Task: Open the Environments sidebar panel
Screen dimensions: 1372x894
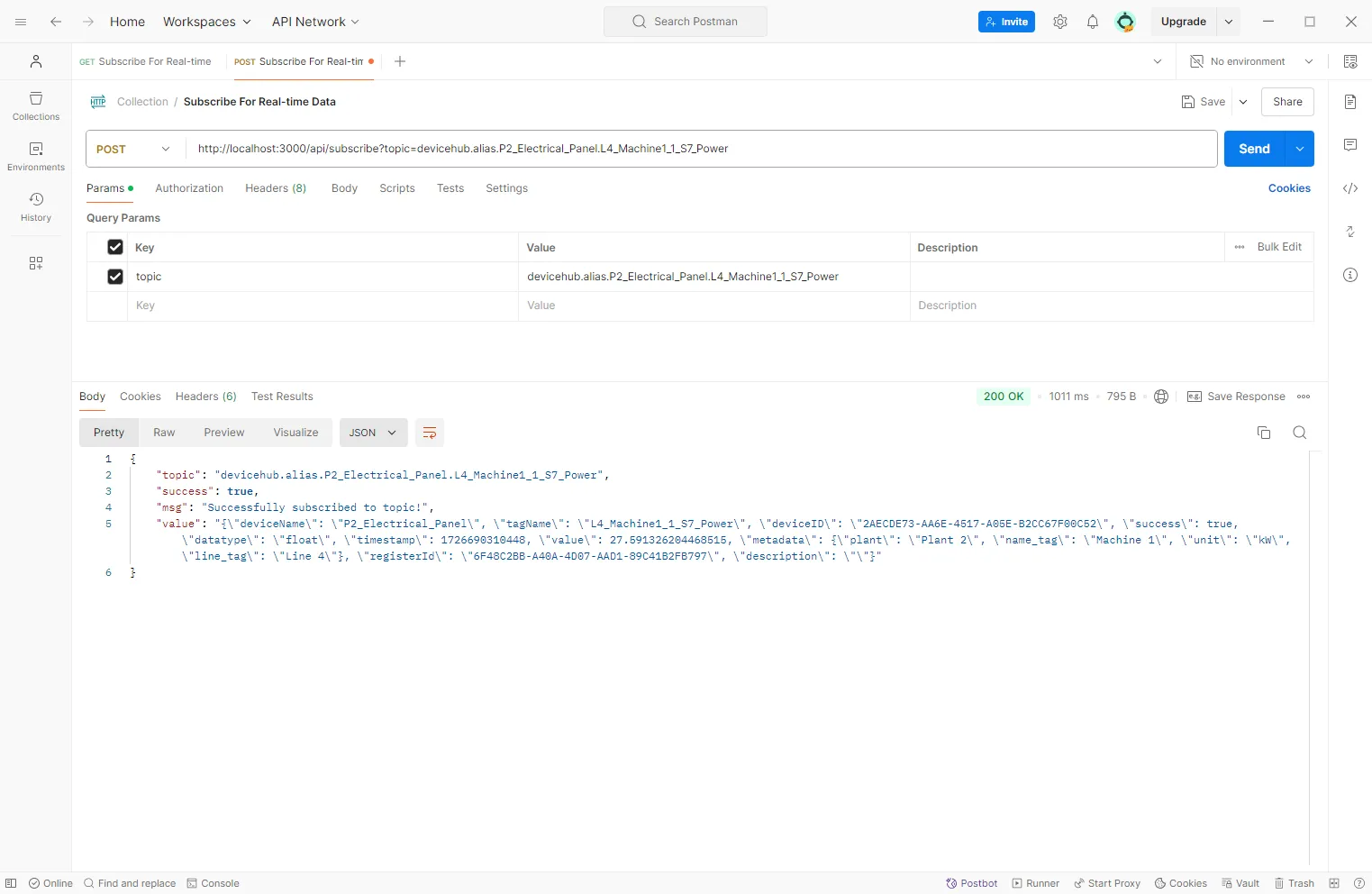Action: pos(36,156)
